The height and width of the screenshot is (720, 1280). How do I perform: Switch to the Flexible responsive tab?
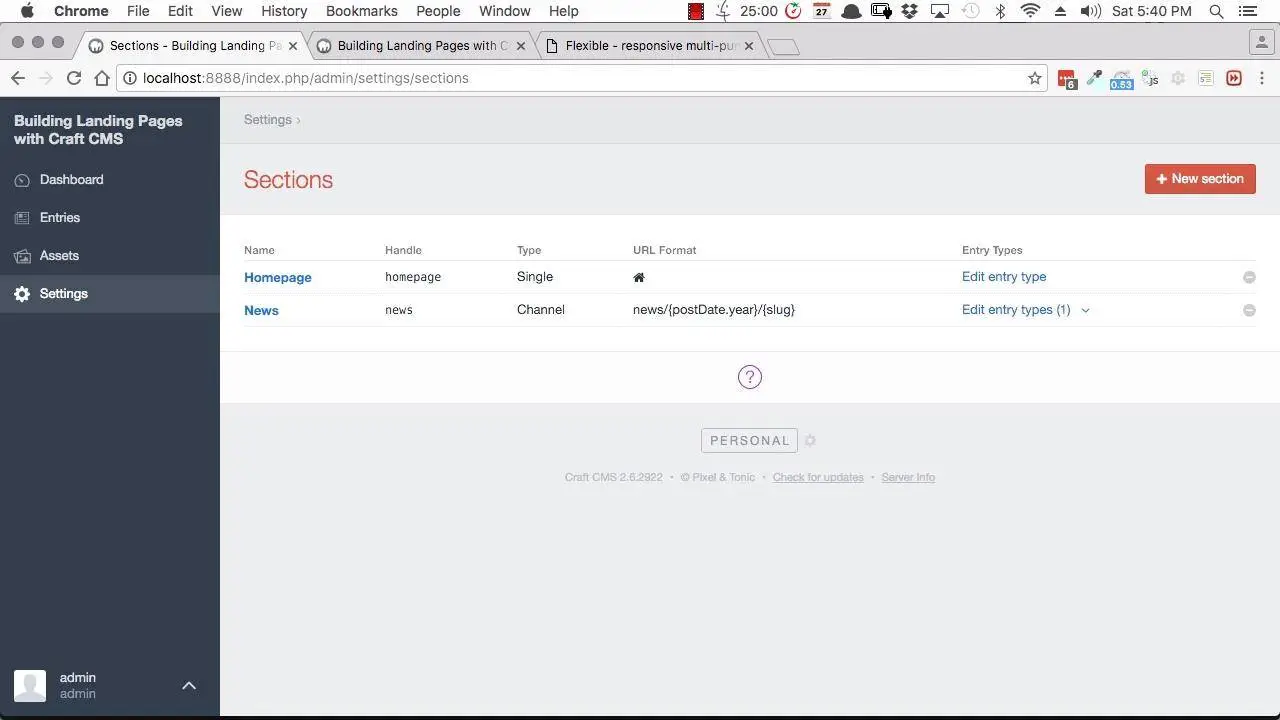pyautogui.click(x=650, y=46)
